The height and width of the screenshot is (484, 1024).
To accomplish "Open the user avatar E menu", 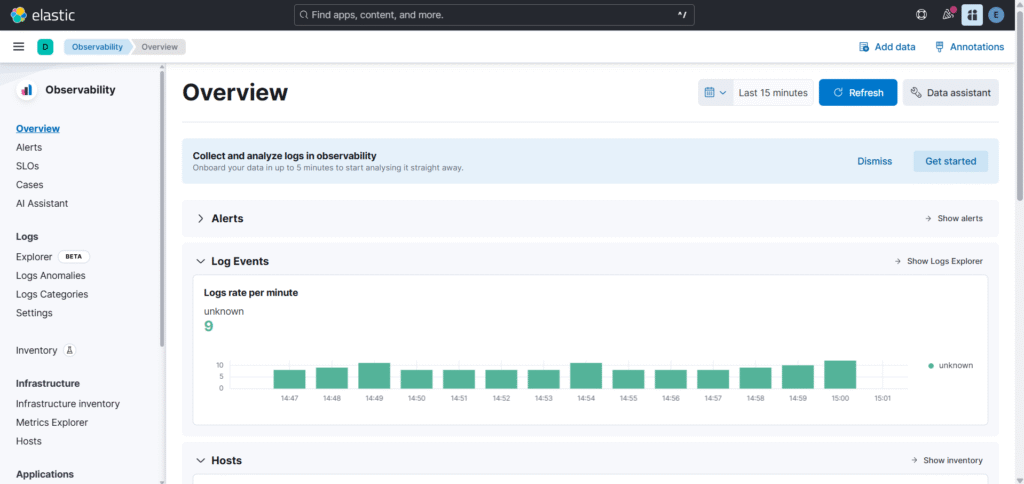I will [x=996, y=14].
